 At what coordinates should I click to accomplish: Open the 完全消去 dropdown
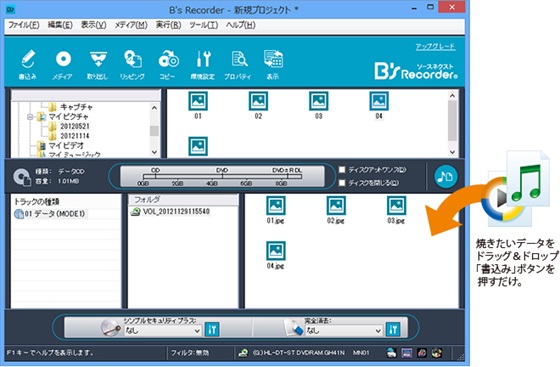coord(344,331)
